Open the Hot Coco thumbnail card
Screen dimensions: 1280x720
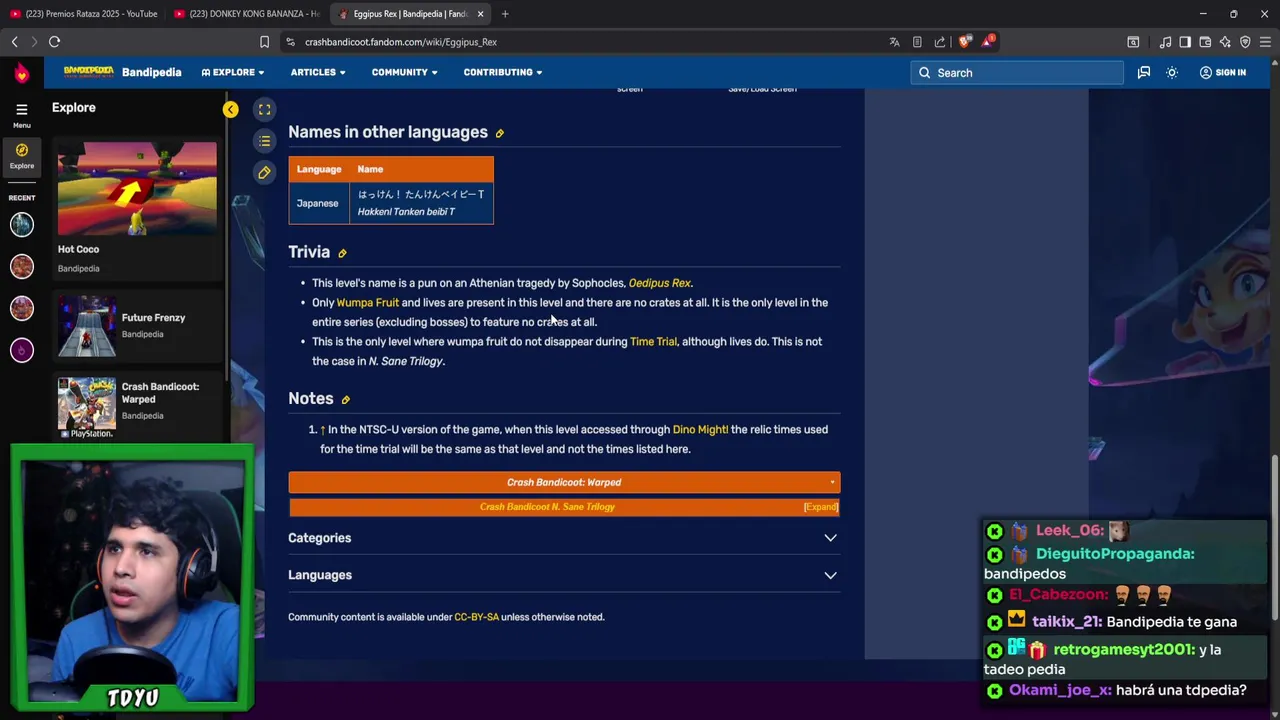137,208
